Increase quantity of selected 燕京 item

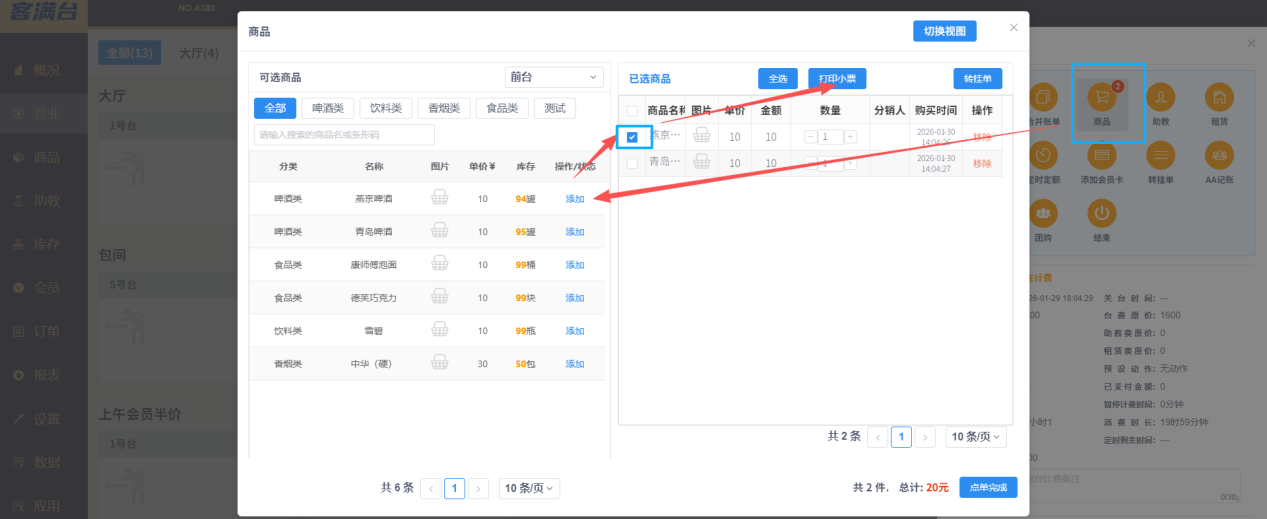(850, 137)
